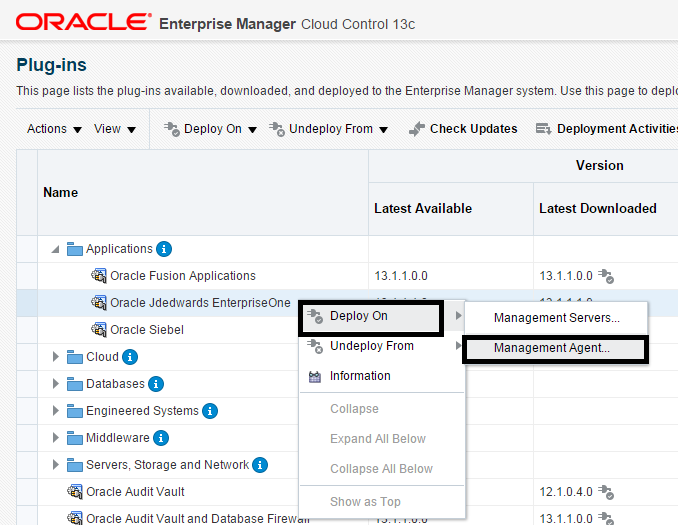Expand the Servers, Storage and Network folder
The height and width of the screenshot is (525, 678).
pos(56,465)
